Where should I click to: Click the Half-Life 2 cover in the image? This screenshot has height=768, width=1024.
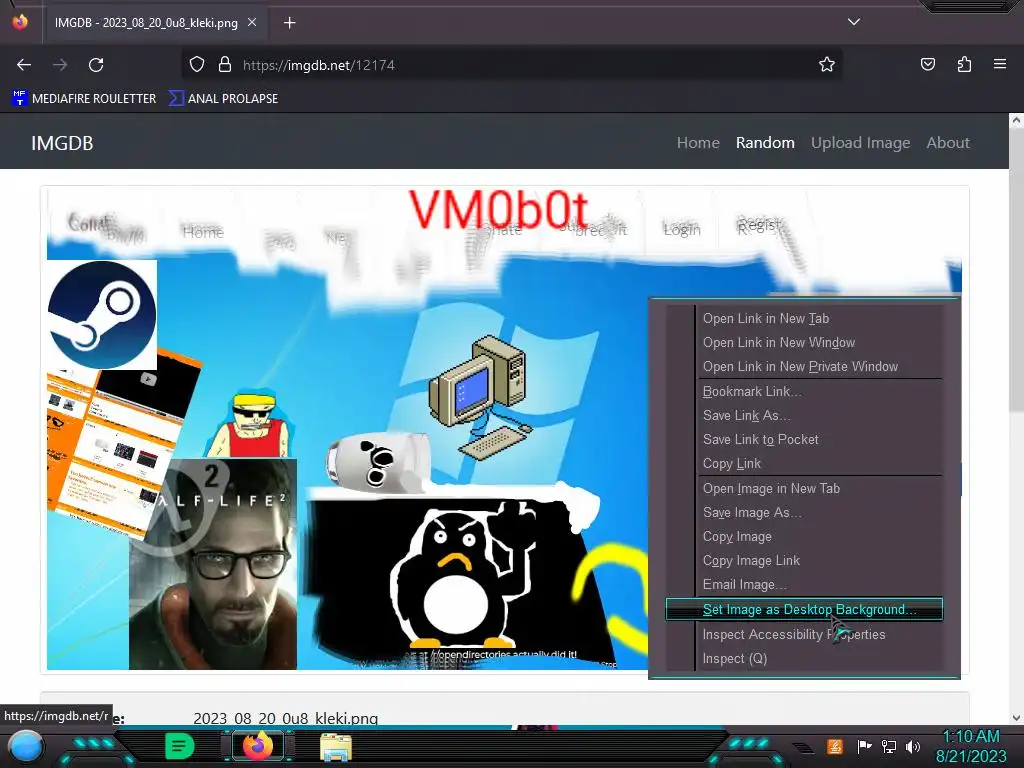[x=213, y=564]
